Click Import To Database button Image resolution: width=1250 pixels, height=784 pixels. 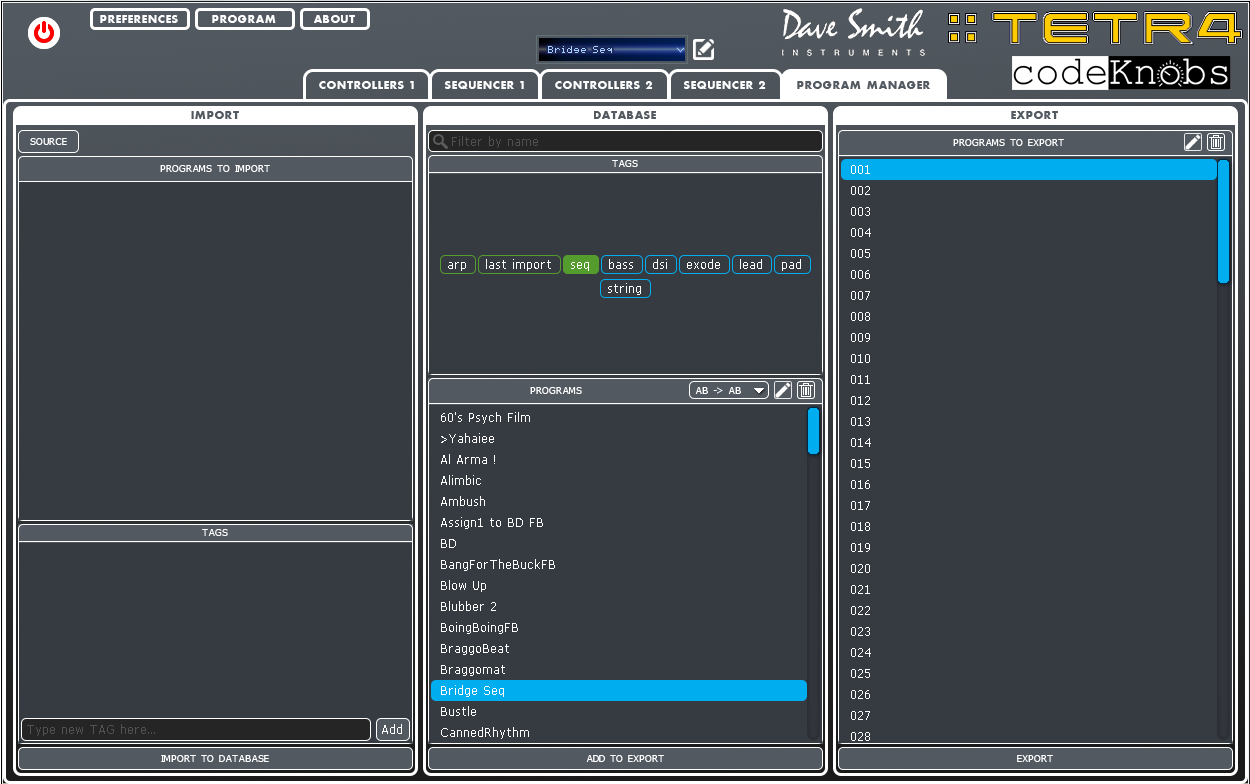tap(215, 759)
